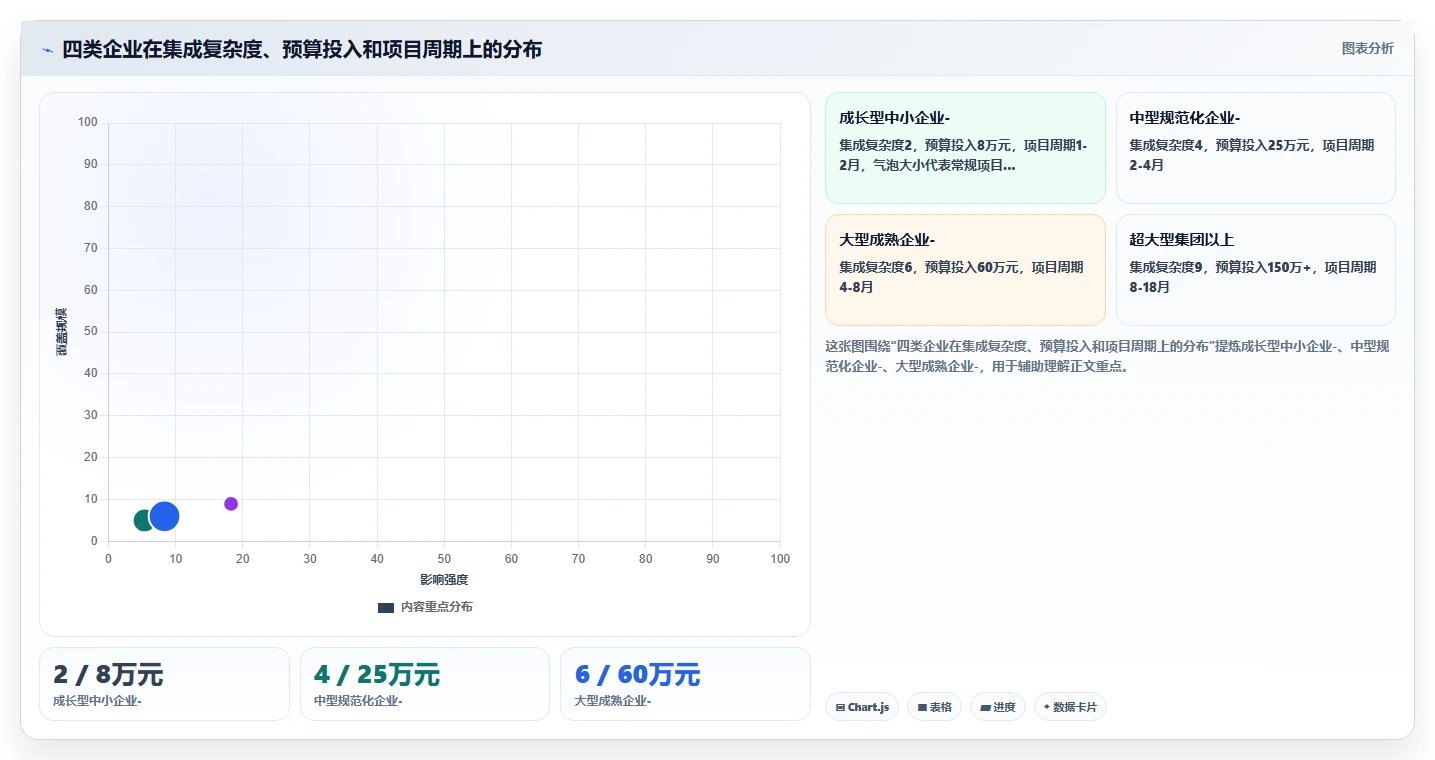Click the chart heading 四类企业在集成复杂度…分布

(x=302, y=50)
